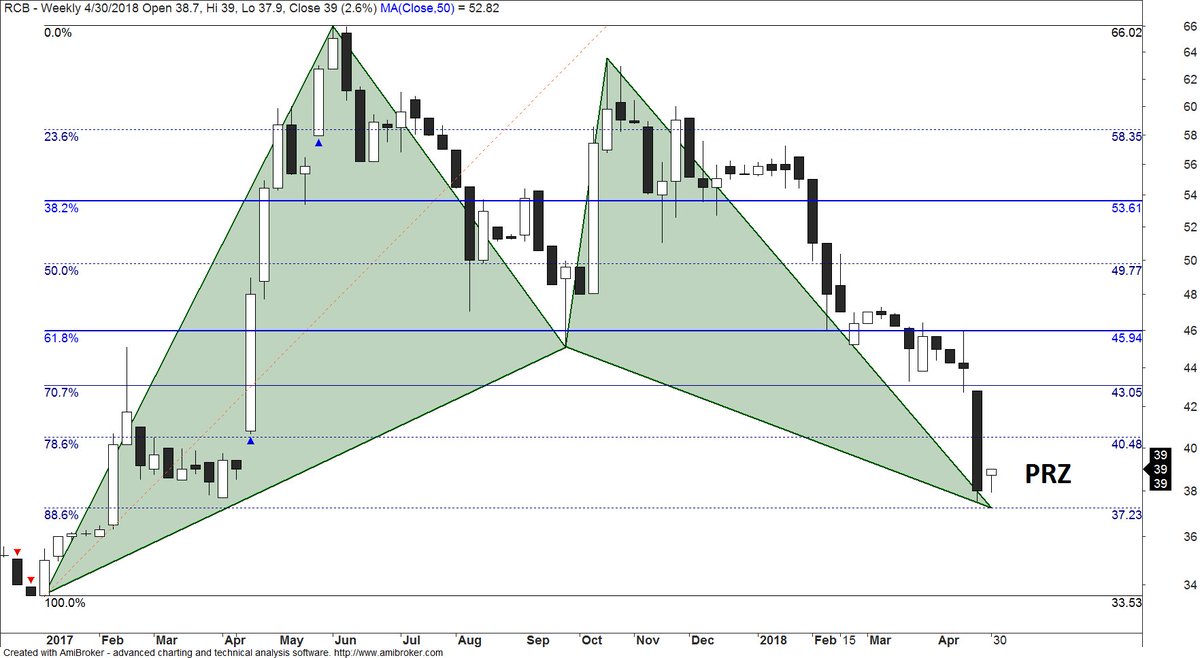The height and width of the screenshot is (658, 1200).
Task: Select the Jul label on time axis
Action: tap(410, 638)
